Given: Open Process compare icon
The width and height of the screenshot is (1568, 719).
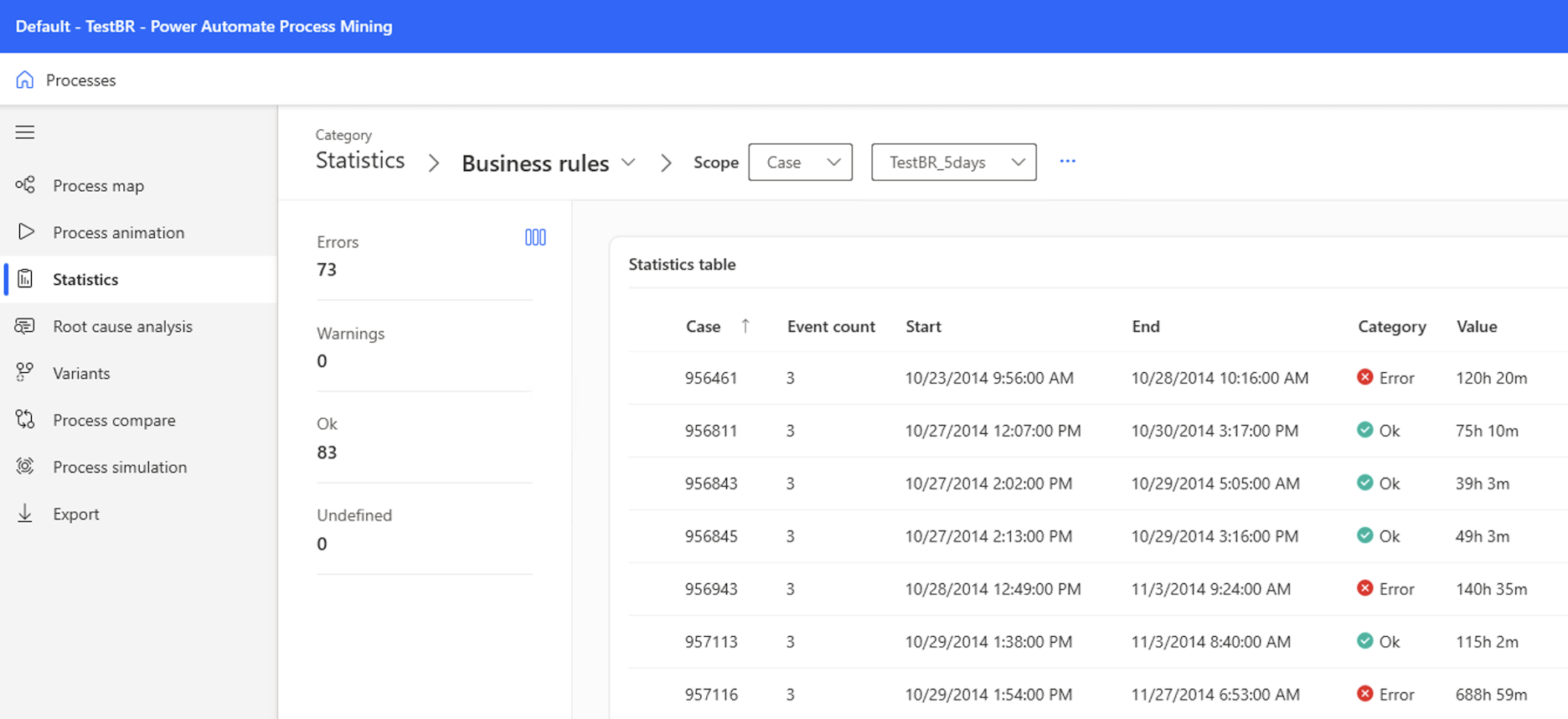Looking at the screenshot, I should click(x=25, y=420).
